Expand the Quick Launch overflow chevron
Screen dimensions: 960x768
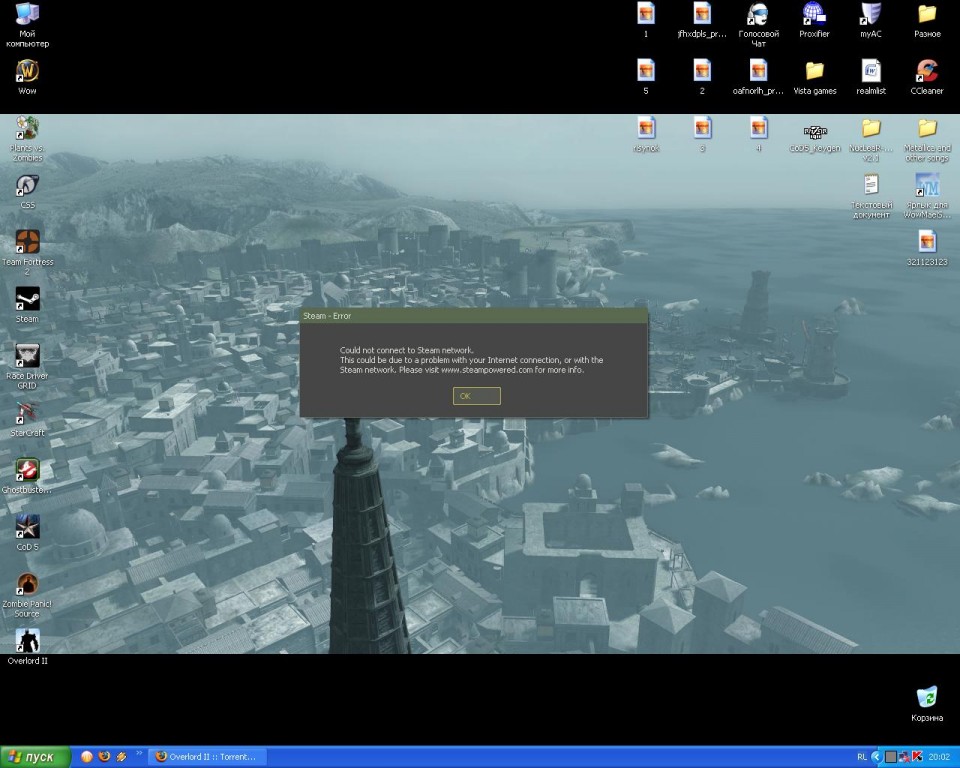pyautogui.click(x=139, y=753)
